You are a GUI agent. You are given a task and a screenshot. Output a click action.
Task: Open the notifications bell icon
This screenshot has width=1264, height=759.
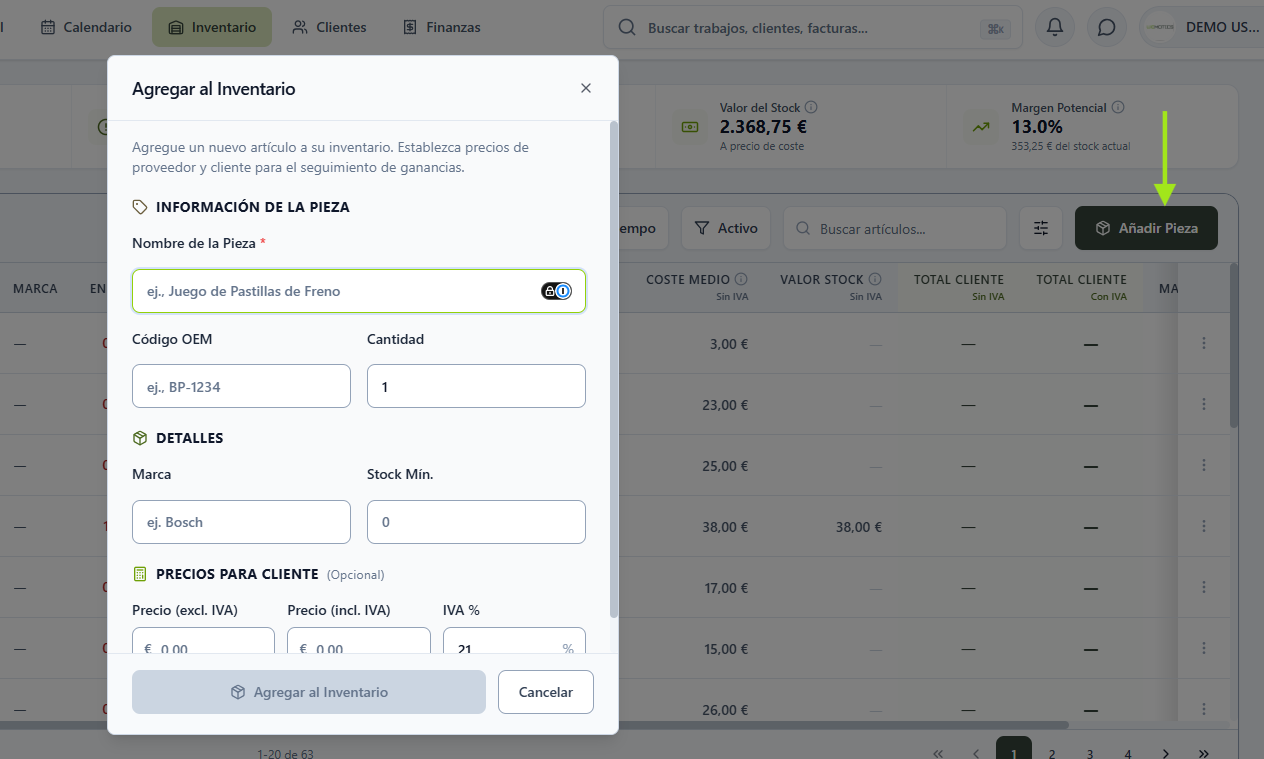click(x=1054, y=27)
